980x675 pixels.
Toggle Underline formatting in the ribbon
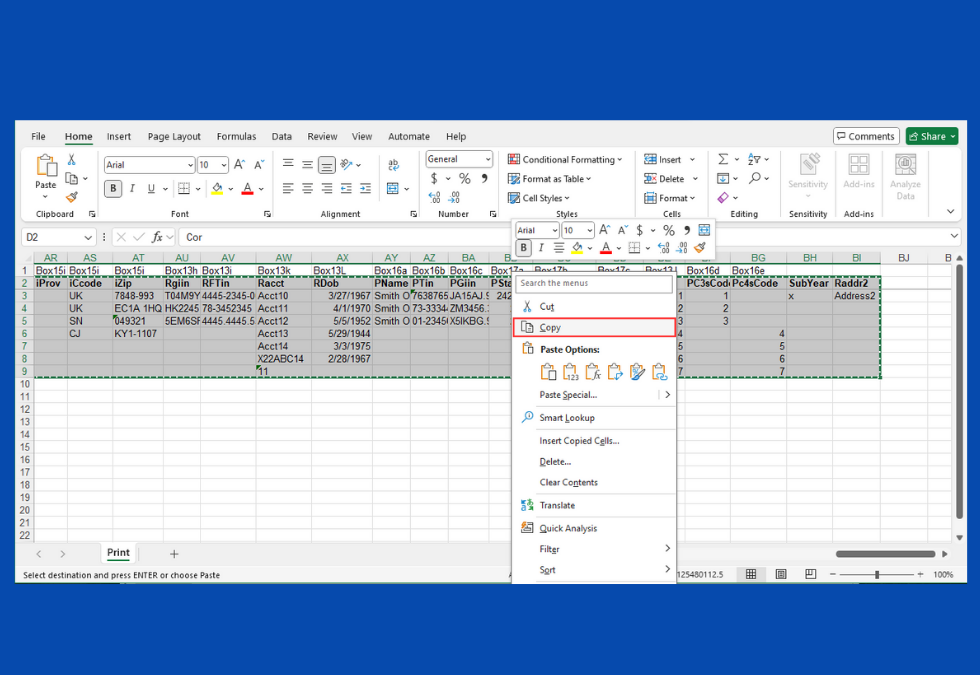pyautogui.click(x=151, y=188)
